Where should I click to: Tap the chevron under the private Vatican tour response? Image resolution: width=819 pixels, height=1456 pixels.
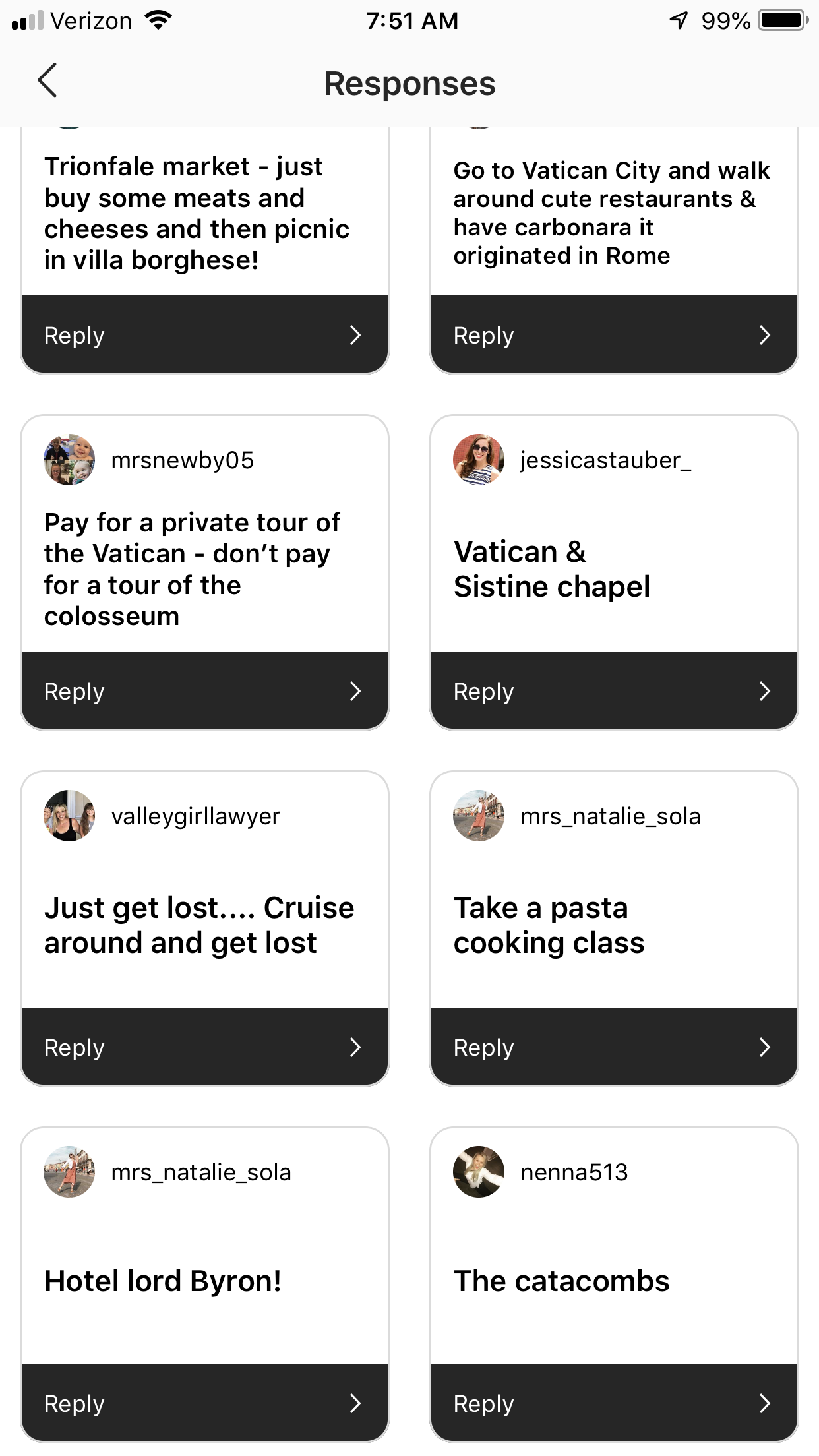355,691
